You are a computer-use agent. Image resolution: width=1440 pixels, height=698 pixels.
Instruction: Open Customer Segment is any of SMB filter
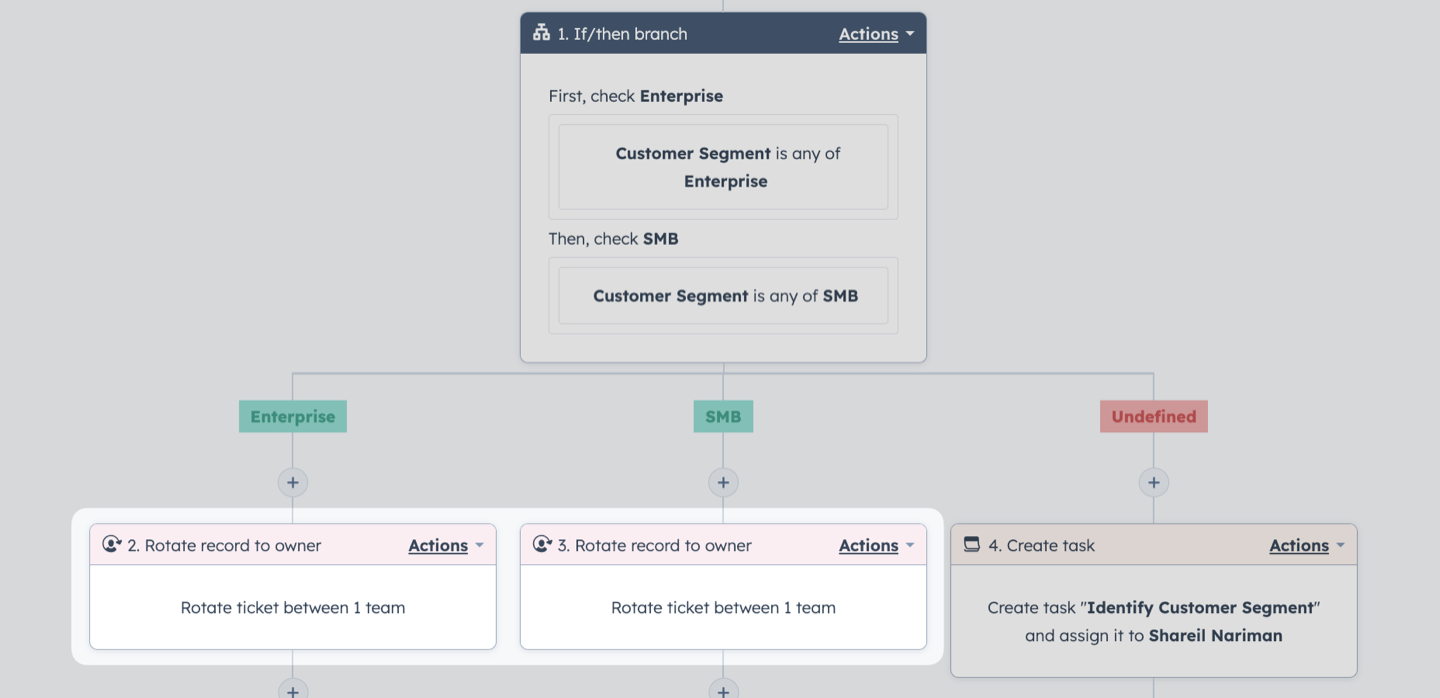pos(723,296)
